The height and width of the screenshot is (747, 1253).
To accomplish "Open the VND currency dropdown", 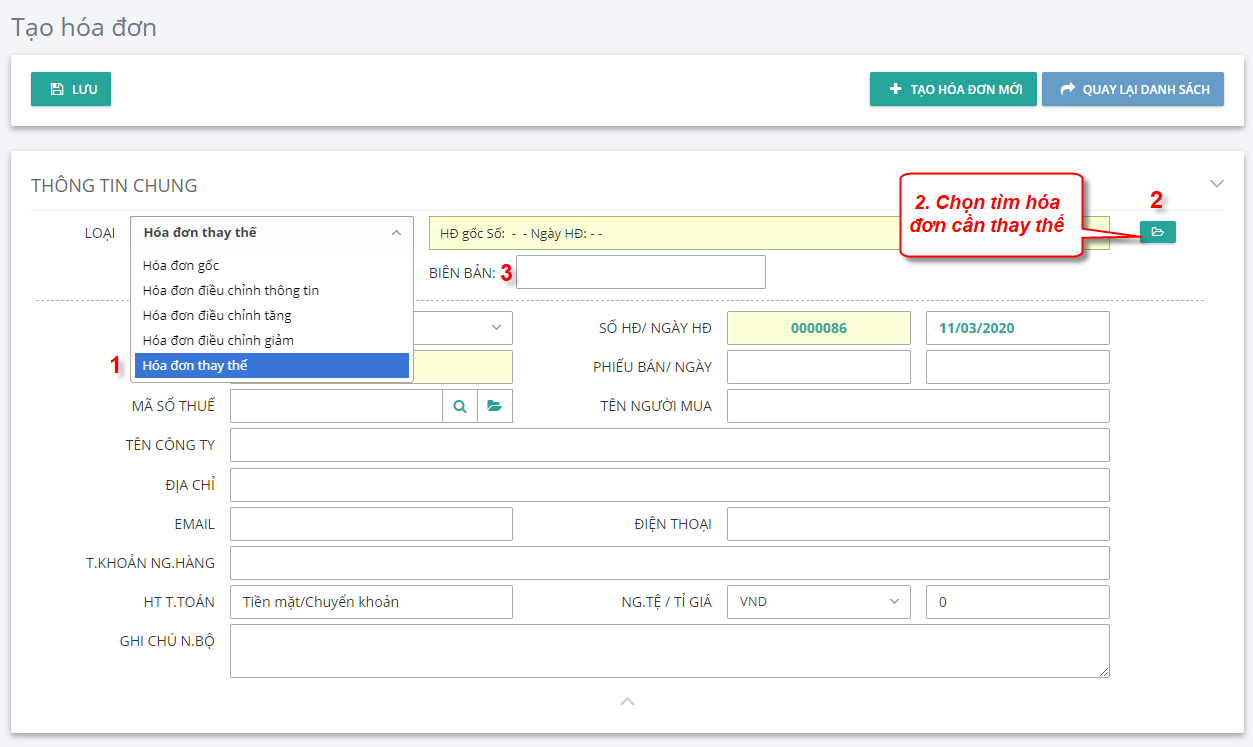I will click(818, 602).
